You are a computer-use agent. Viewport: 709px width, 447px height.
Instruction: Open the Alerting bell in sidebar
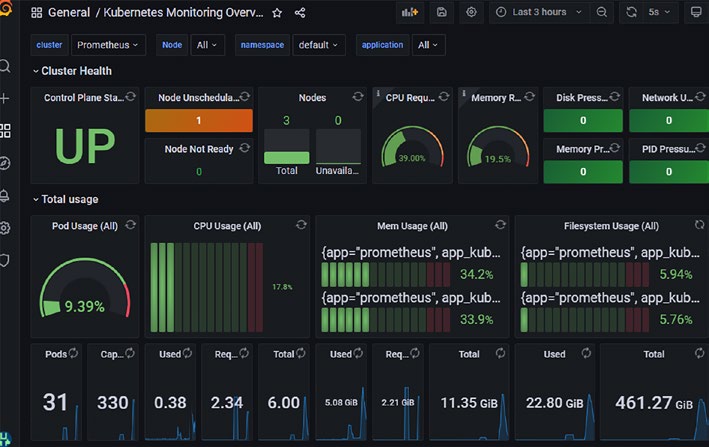coord(5,196)
